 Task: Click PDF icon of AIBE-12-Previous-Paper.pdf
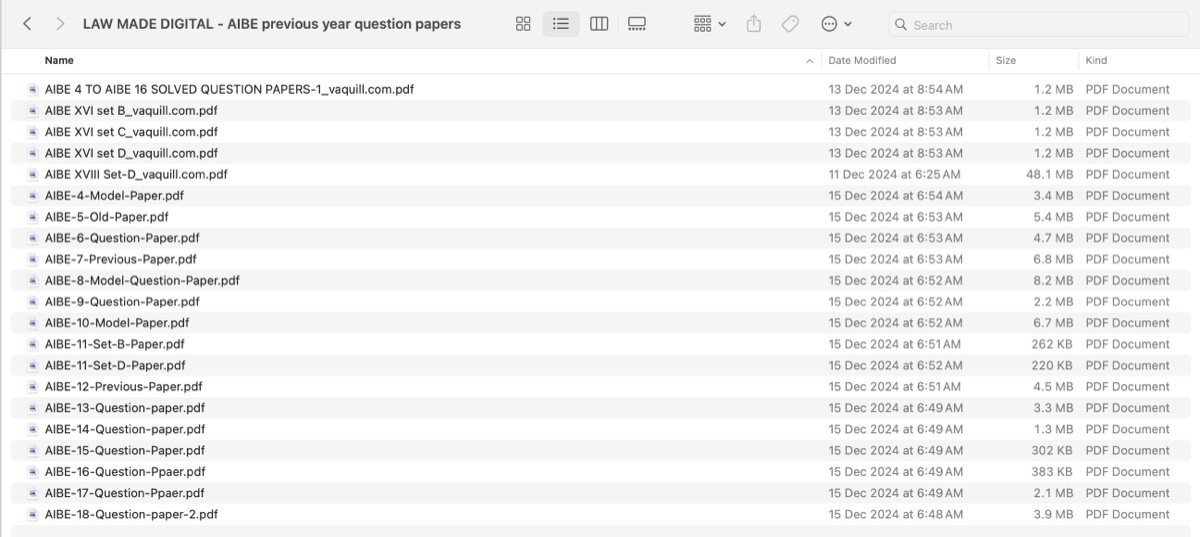33,387
